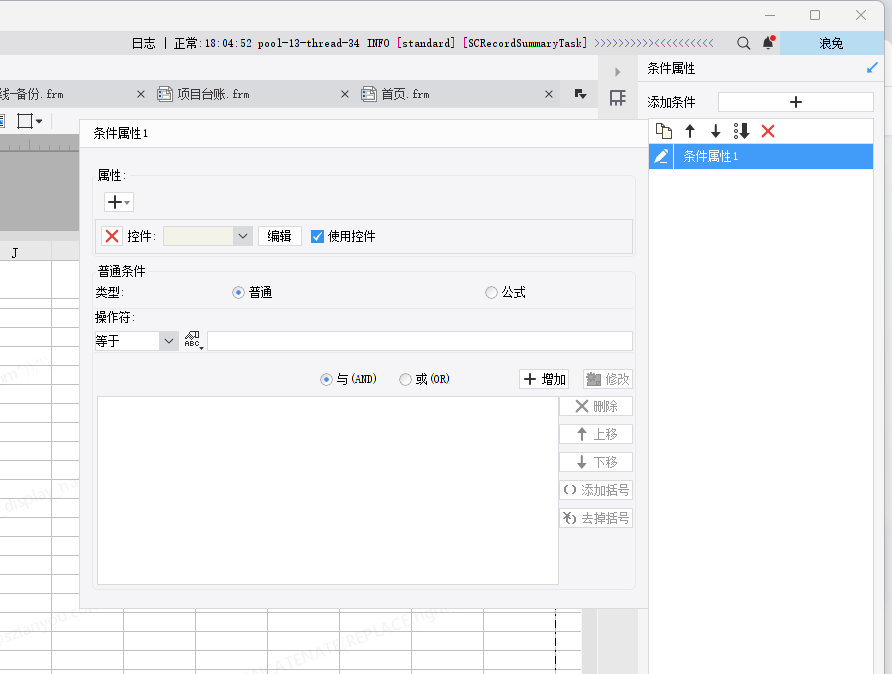The image size is (892, 674).
Task: Click edit pencil for 条件属性1
Action: click(x=661, y=156)
